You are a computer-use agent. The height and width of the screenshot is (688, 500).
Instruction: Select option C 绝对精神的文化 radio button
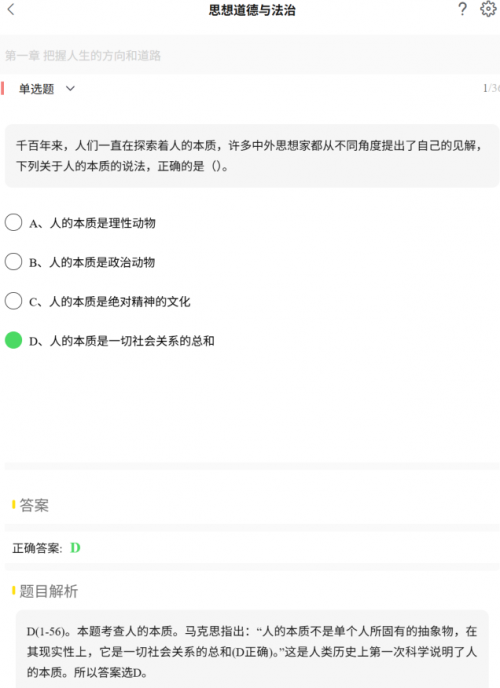(14, 301)
